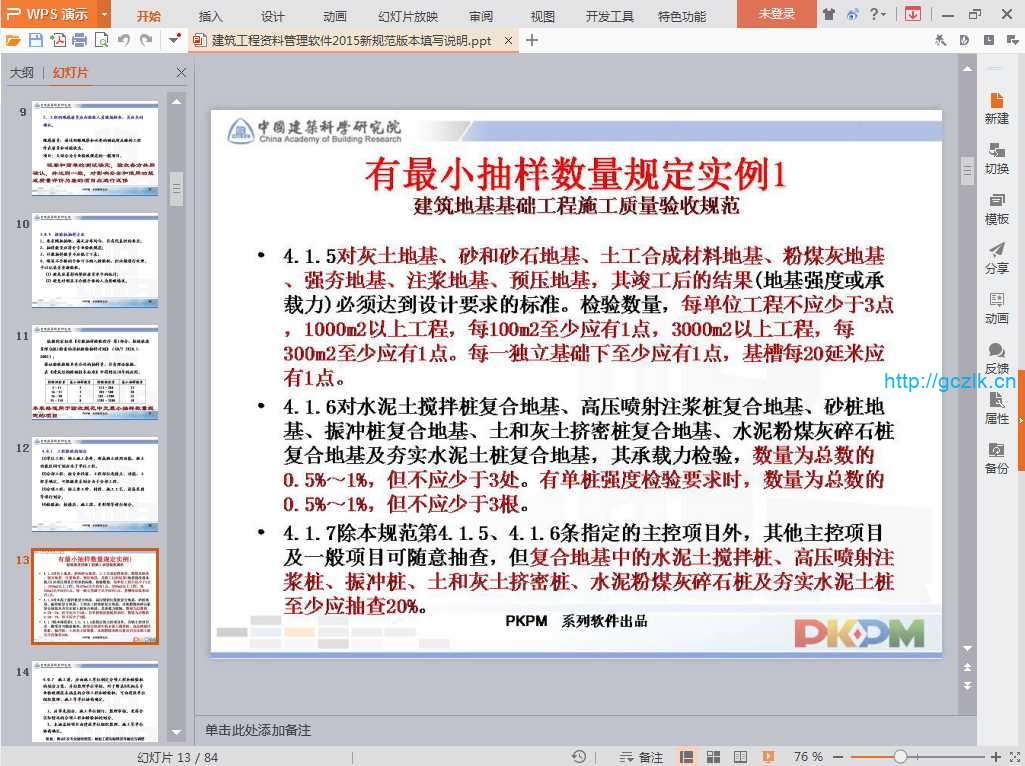This screenshot has height=766, width=1025.
Task: Click the 新建 (New) sidebar icon
Action: click(x=996, y=107)
